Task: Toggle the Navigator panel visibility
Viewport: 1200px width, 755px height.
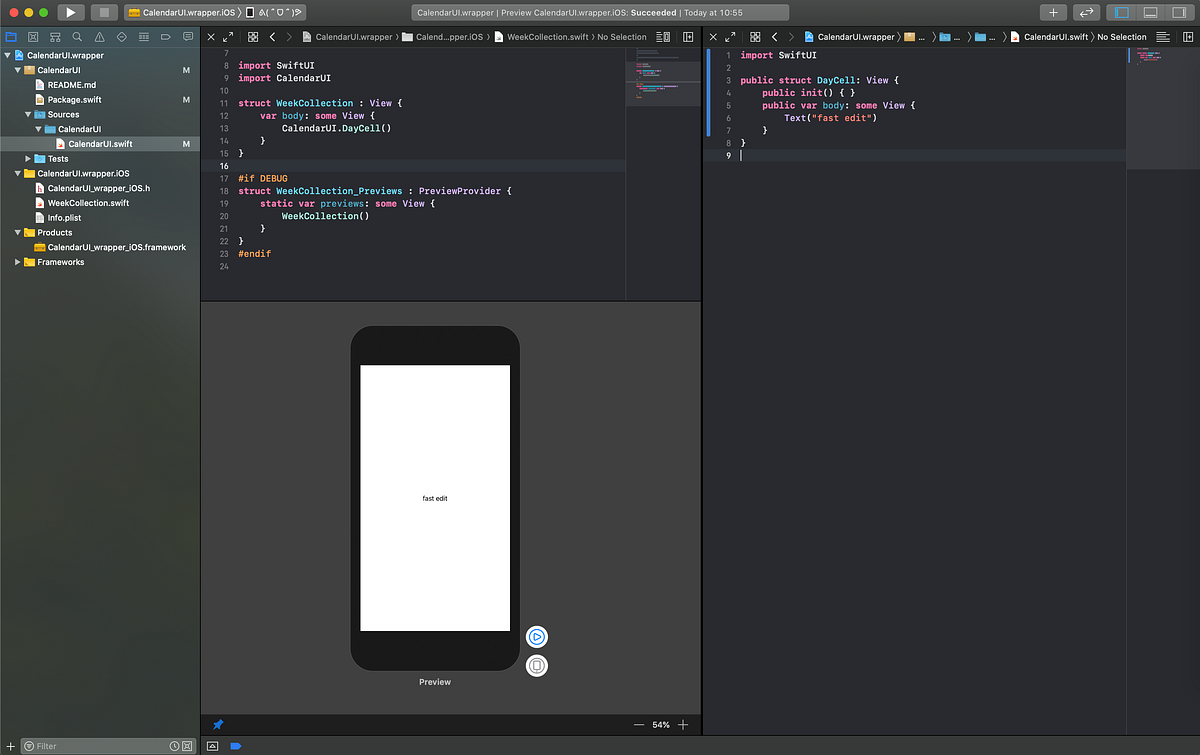Action: click(1122, 12)
